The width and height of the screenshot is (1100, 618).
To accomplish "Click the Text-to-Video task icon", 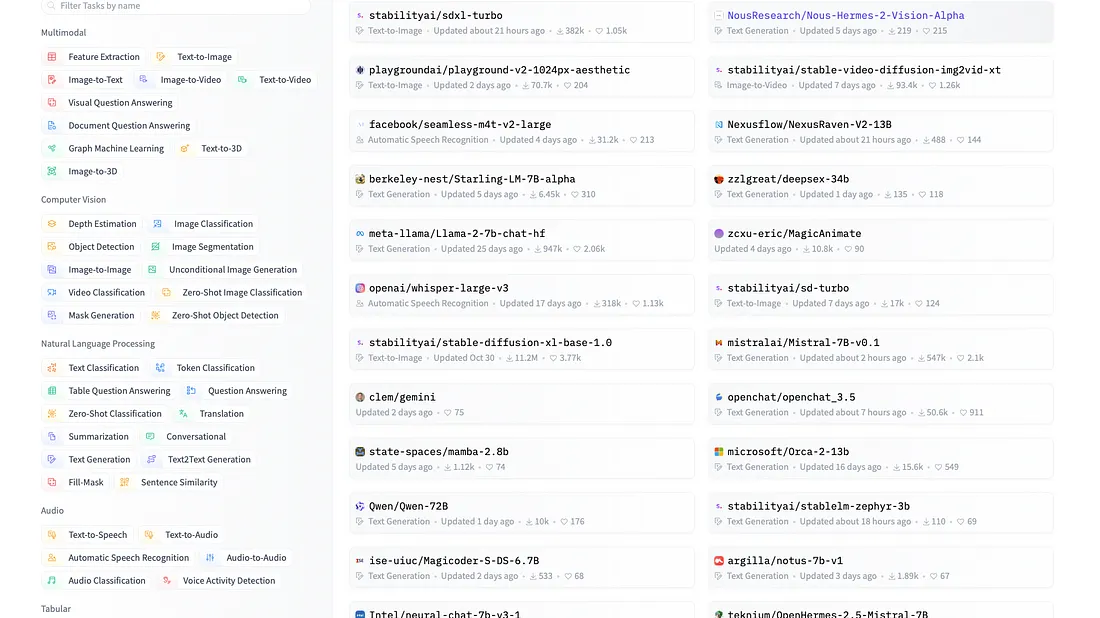I will coord(243,80).
